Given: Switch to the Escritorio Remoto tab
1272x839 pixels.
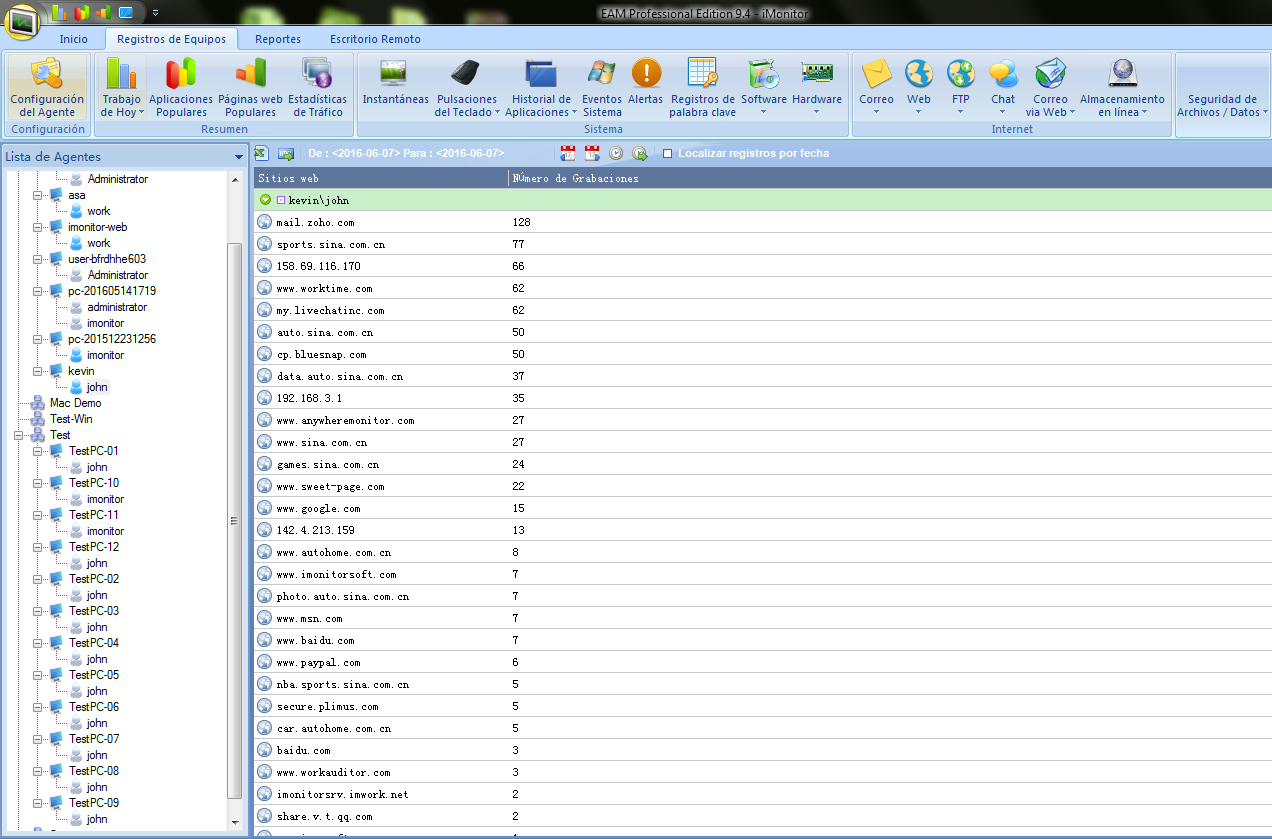Looking at the screenshot, I should tap(375, 39).
